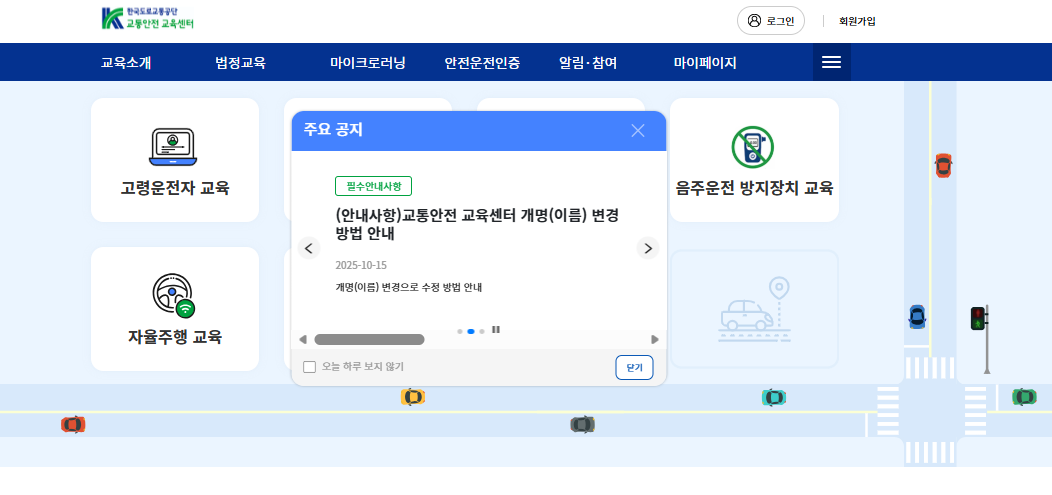The image size is (1052, 495).
Task: Click the 고령운전자 교육 laptop icon
Action: coord(173,147)
